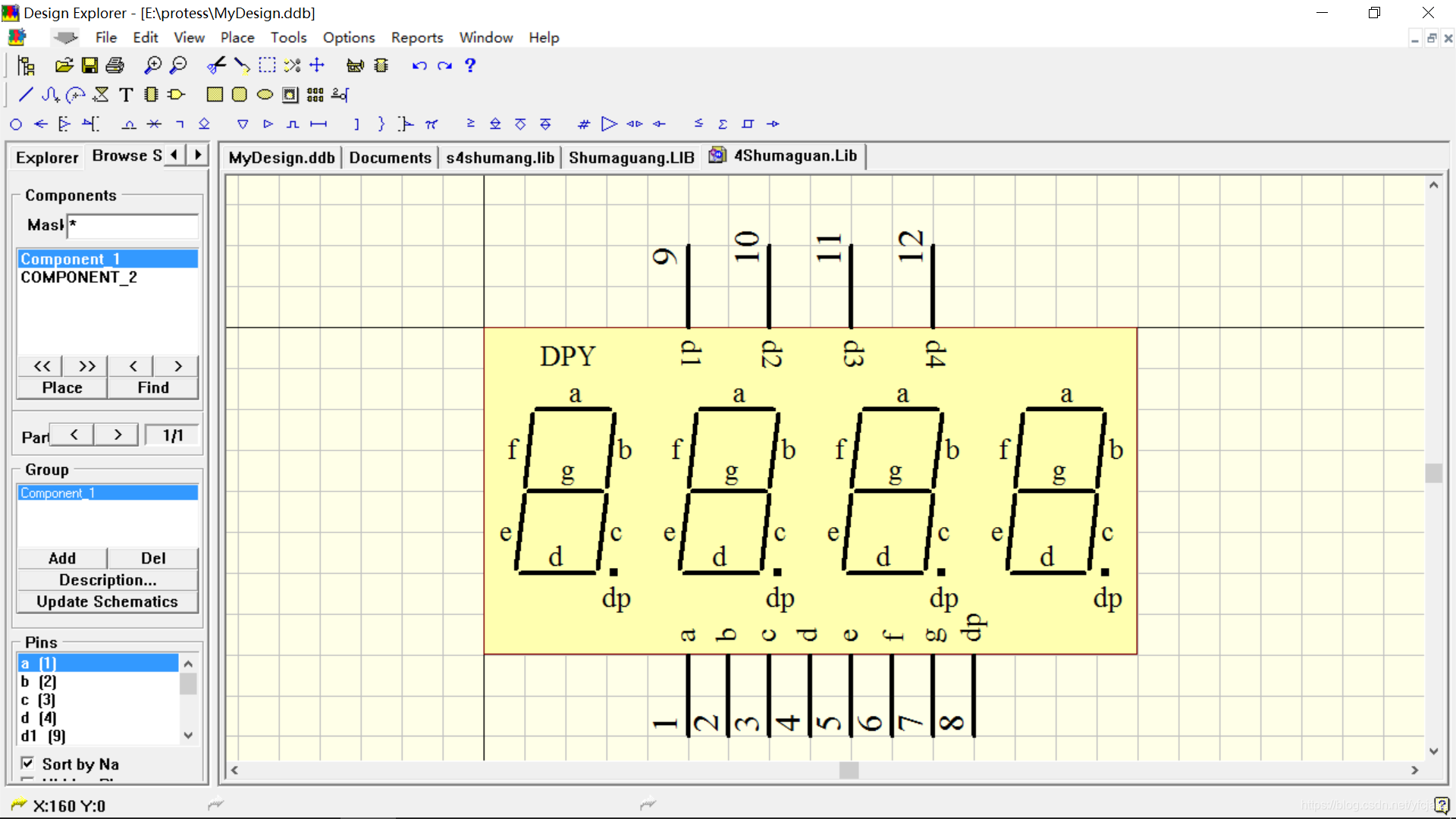
Task: Select the Place Pins tool
Action: tap(340, 95)
